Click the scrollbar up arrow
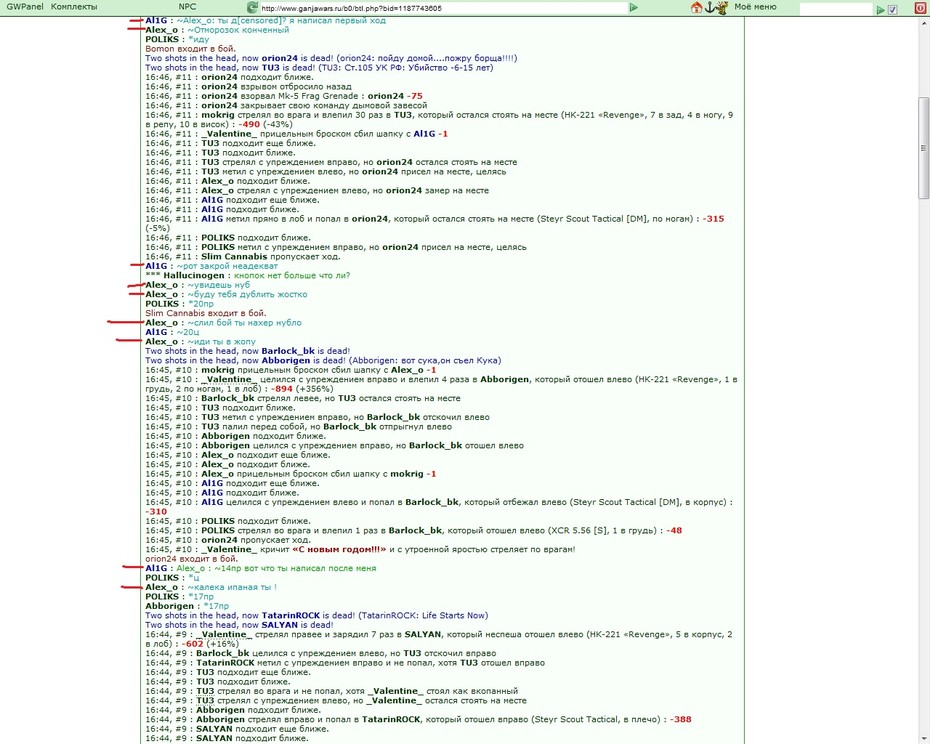The height and width of the screenshot is (744, 930). (923, 24)
